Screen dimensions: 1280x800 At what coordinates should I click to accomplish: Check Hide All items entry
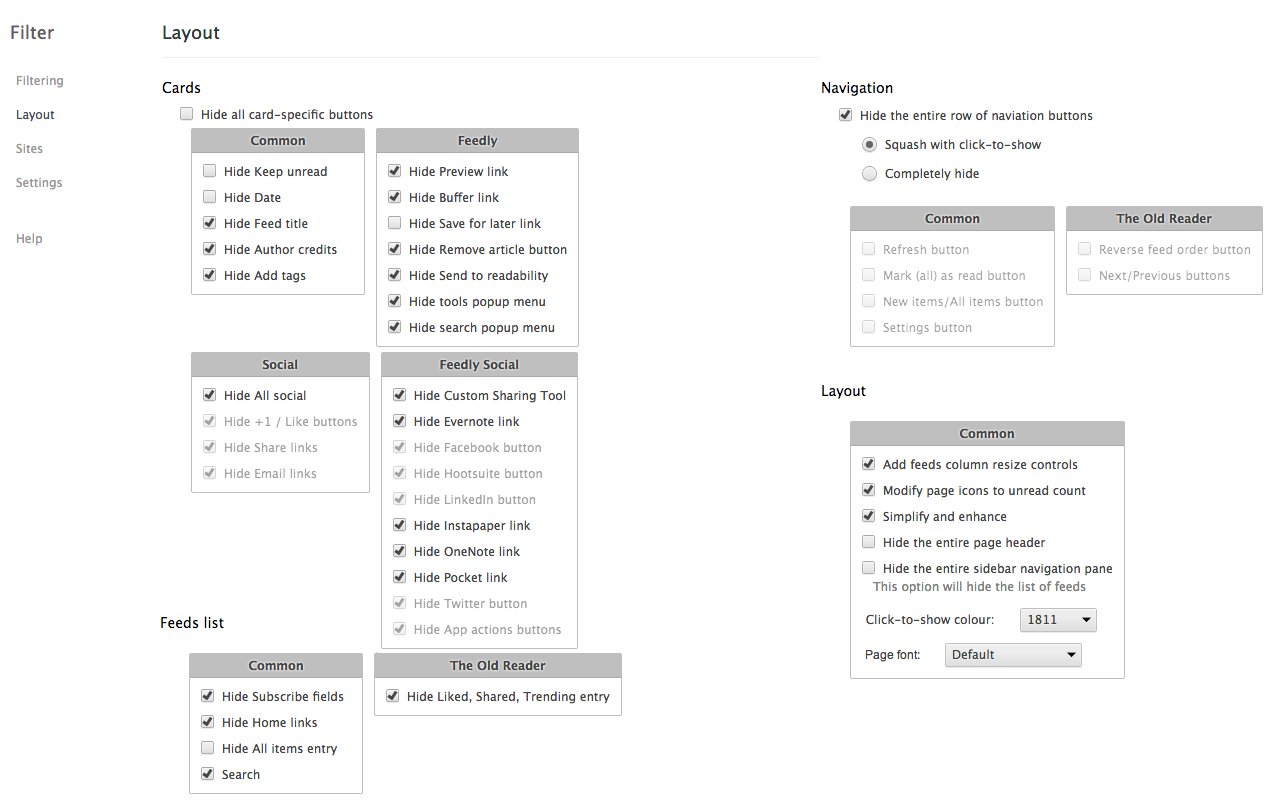click(x=208, y=748)
